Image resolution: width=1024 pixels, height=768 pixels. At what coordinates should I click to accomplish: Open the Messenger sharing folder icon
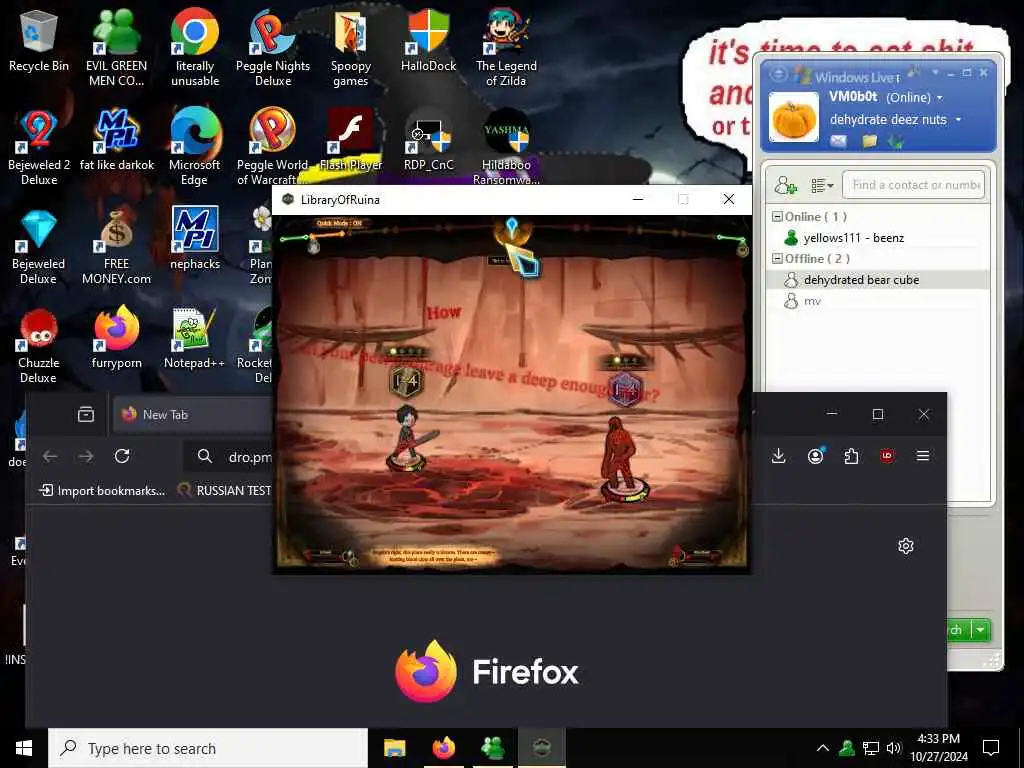pos(869,141)
